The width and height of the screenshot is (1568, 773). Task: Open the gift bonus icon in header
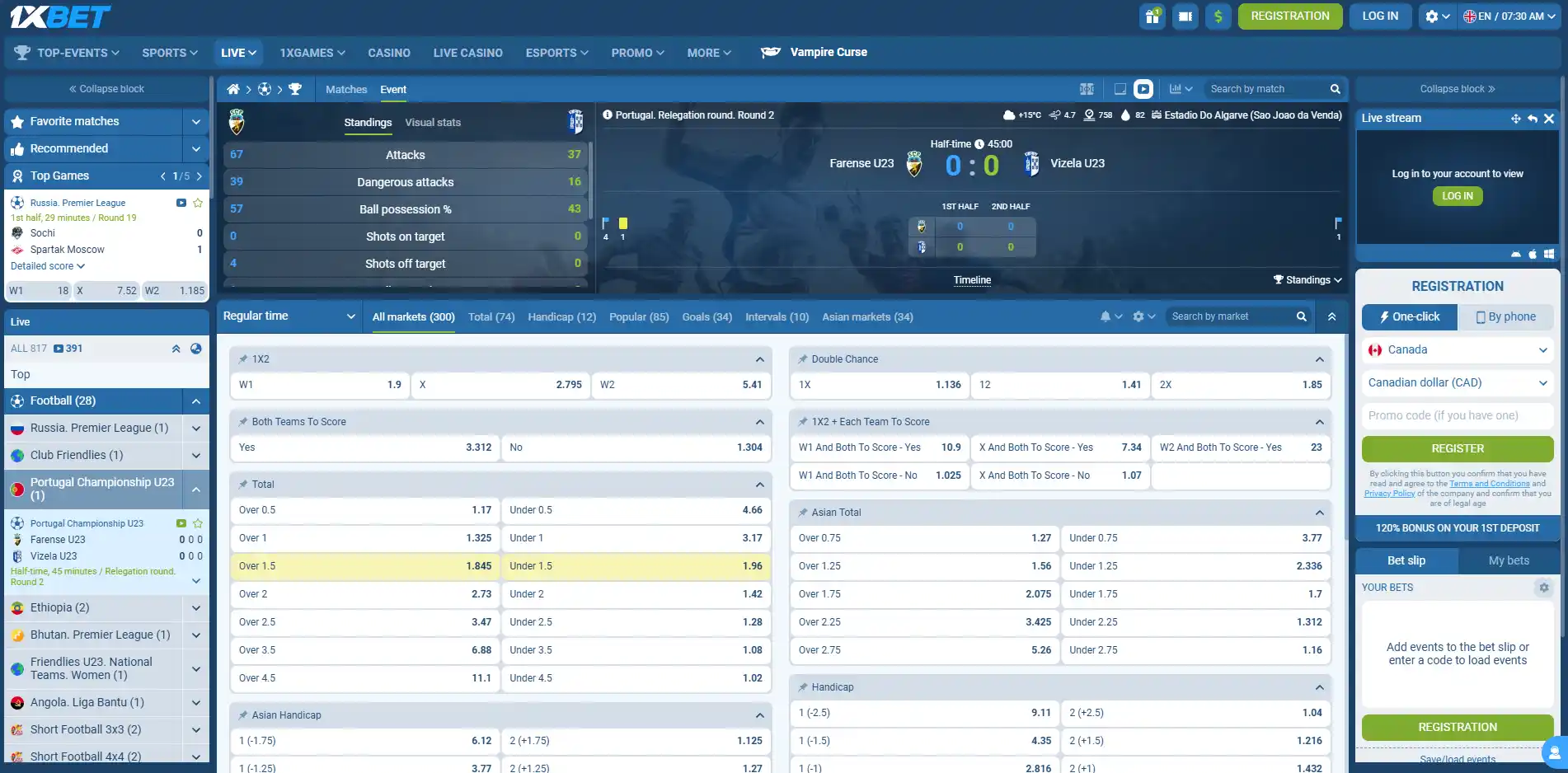[x=1152, y=16]
